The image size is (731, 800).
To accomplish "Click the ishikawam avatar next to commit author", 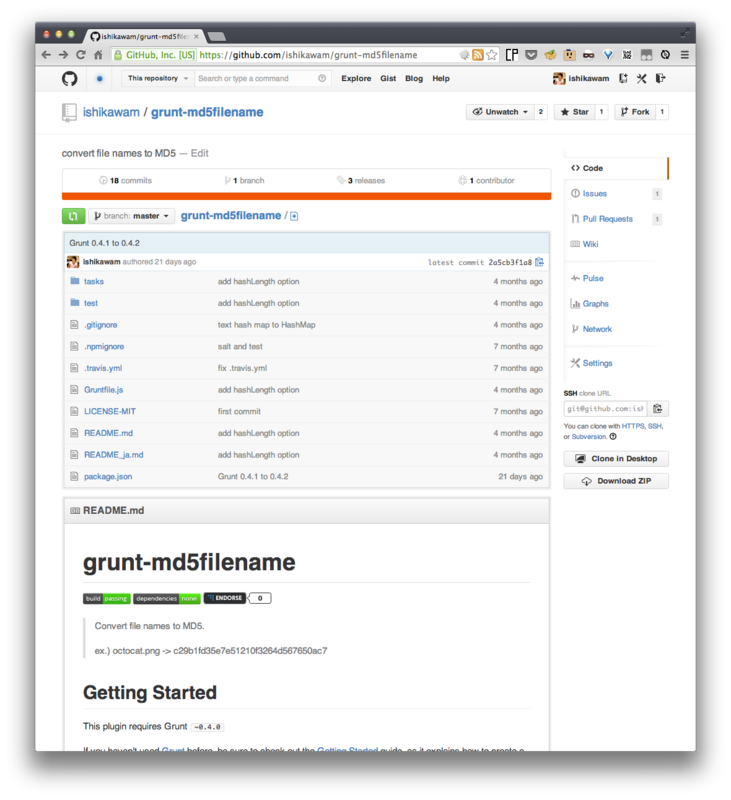I will coord(73,262).
